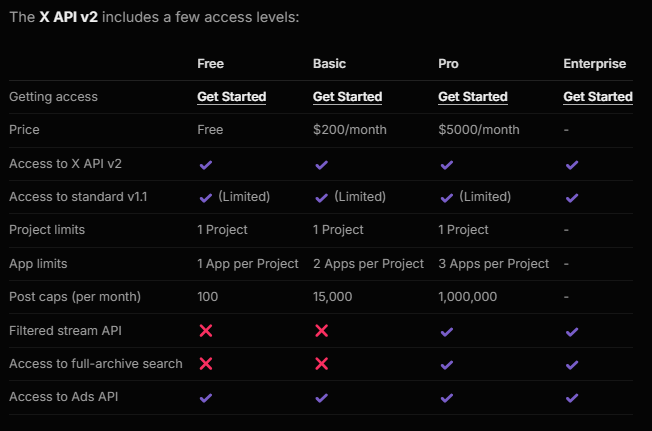Viewport: 652px width, 431px height.
Task: Click Enterprise checkmark for Access to X API v2
Action: [x=572, y=165]
